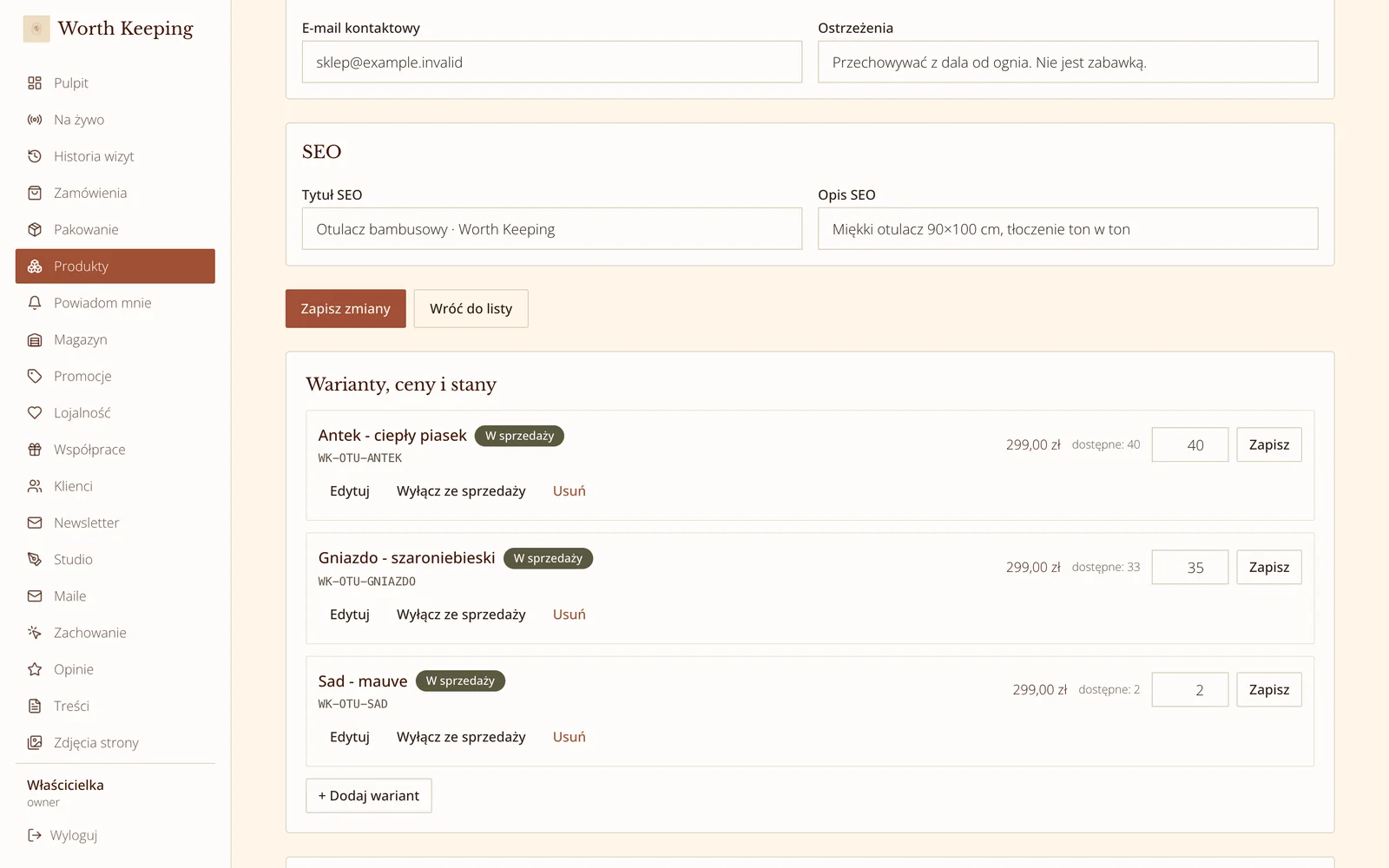Save stock for the Antek variant
The height and width of the screenshot is (868, 1389).
pos(1269,444)
